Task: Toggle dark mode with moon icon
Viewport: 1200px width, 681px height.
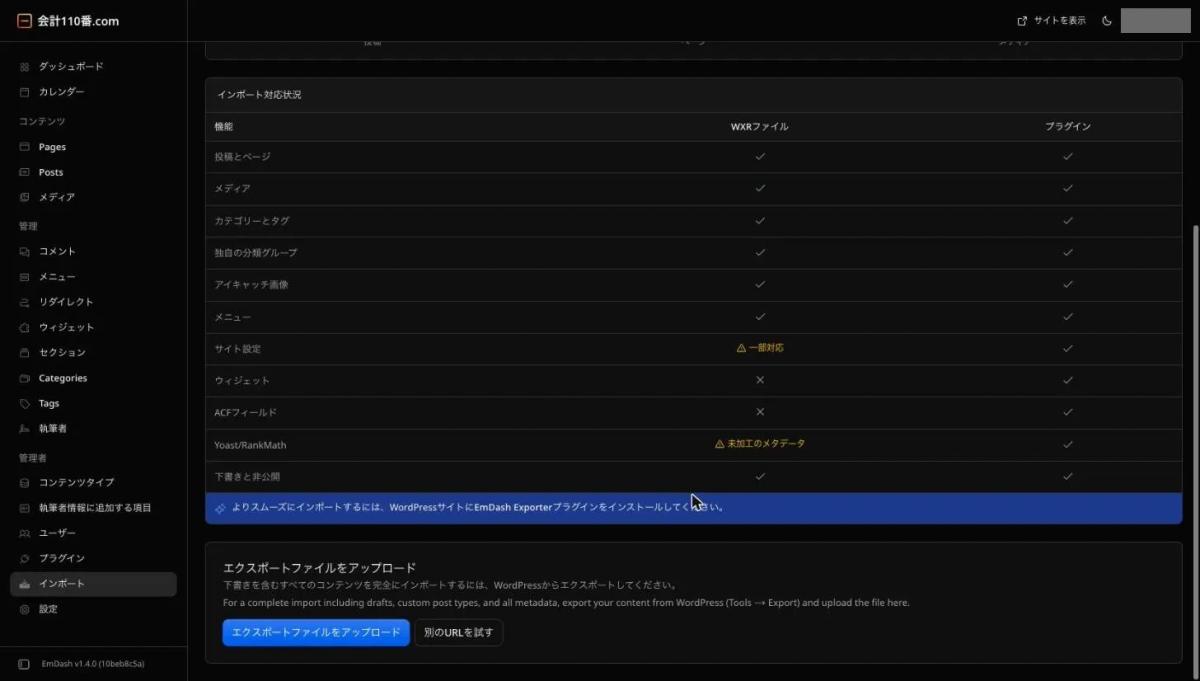Action: click(1107, 20)
